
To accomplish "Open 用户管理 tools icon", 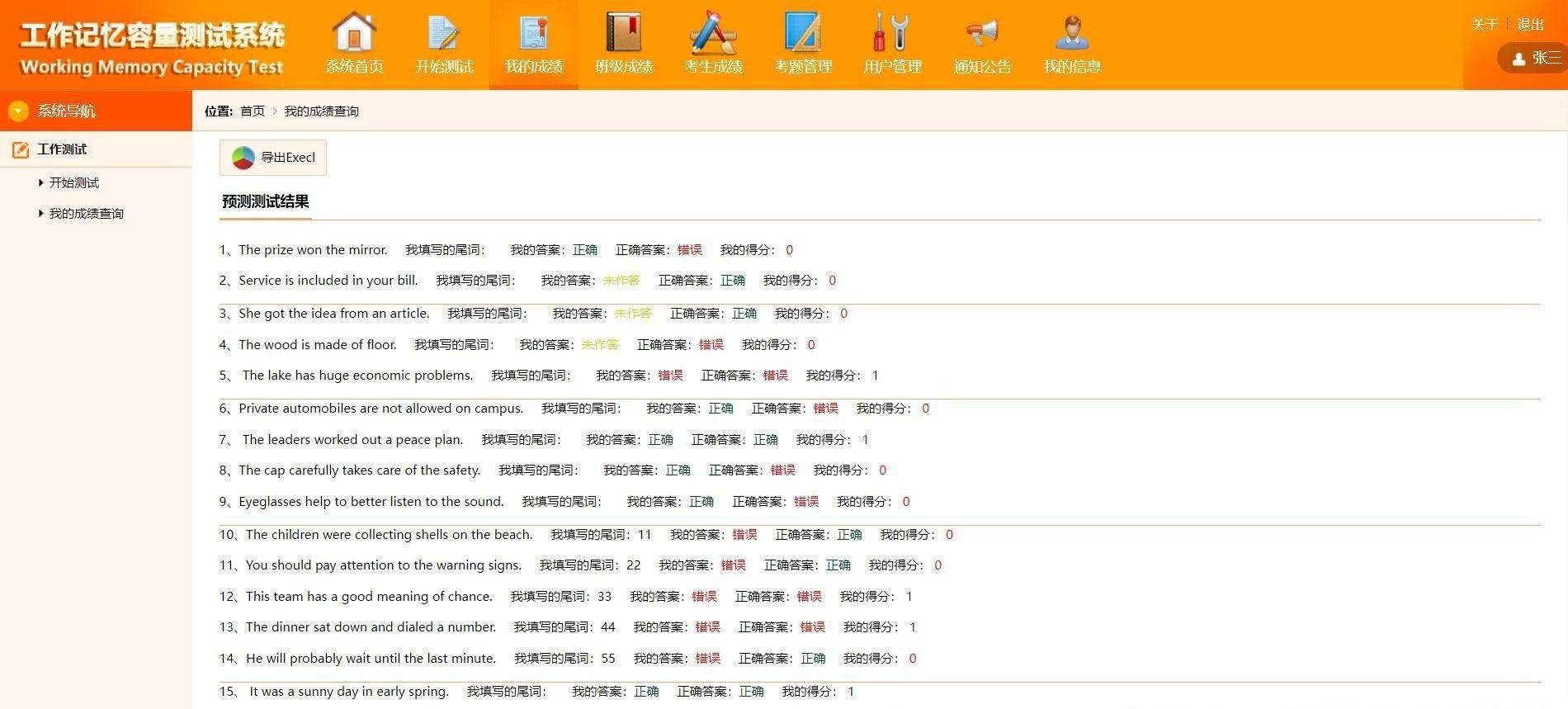I will [x=892, y=33].
